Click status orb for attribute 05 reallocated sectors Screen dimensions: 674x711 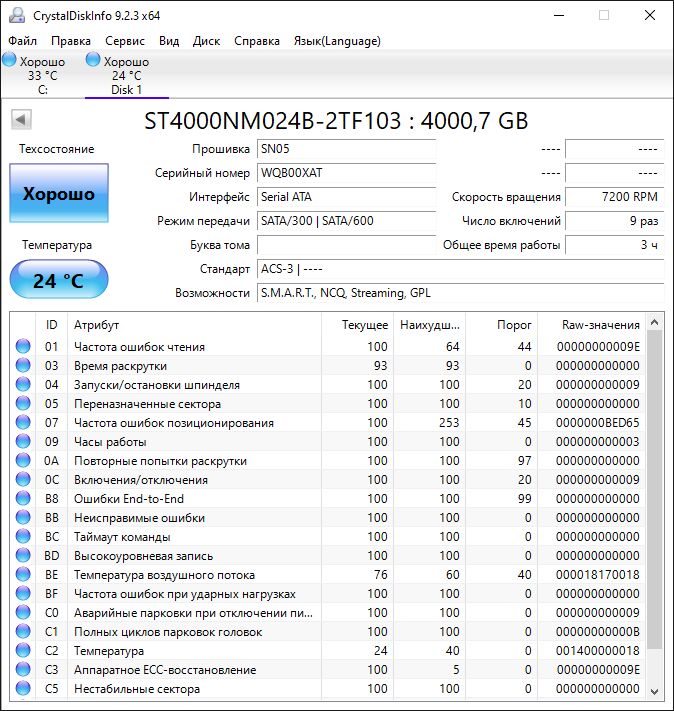point(23,404)
